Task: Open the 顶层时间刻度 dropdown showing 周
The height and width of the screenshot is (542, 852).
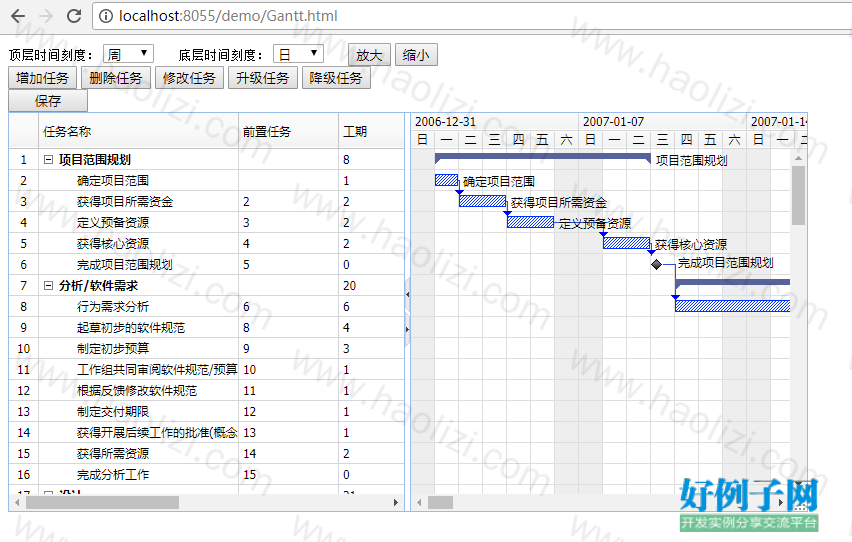Action: pos(128,54)
